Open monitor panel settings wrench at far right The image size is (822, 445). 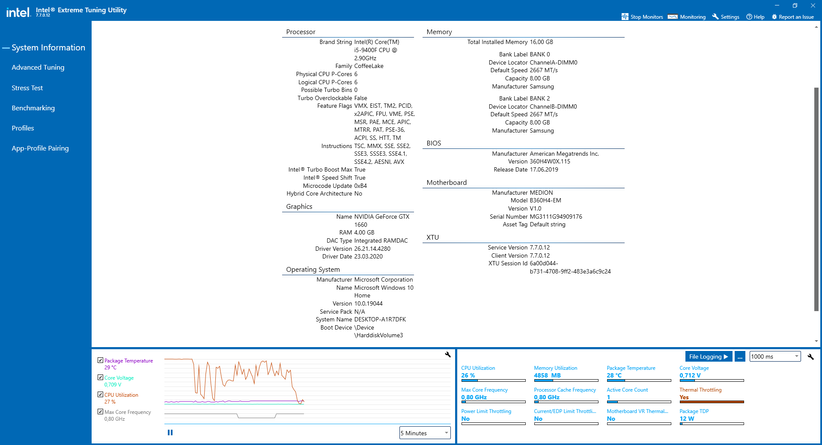pyautogui.click(x=811, y=356)
